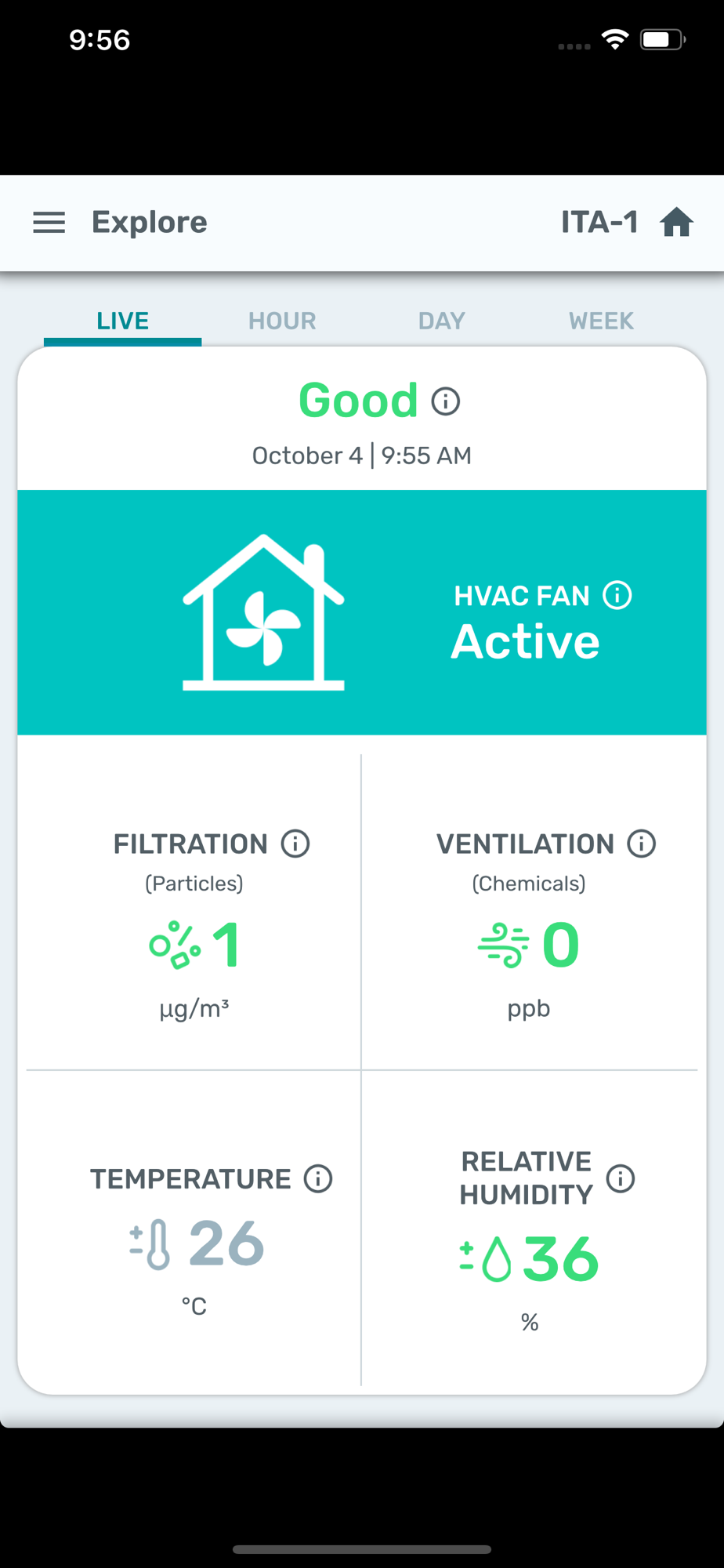The height and width of the screenshot is (1568, 724).
Task: Open the hamburger menu
Action: pyautogui.click(x=49, y=223)
